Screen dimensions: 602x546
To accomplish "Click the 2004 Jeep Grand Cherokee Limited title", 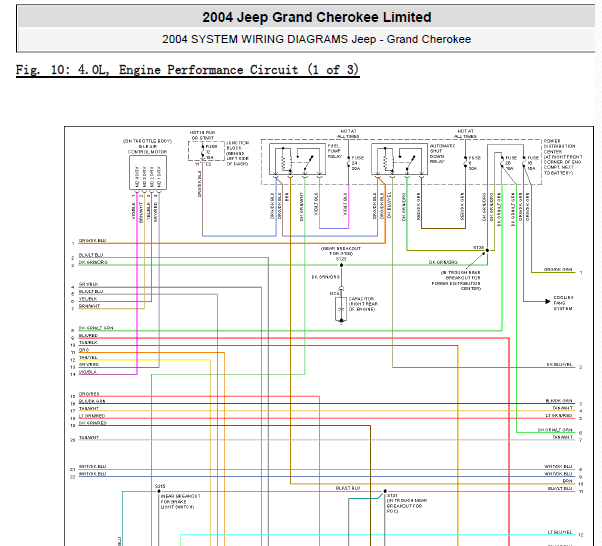I will tap(317, 17).
